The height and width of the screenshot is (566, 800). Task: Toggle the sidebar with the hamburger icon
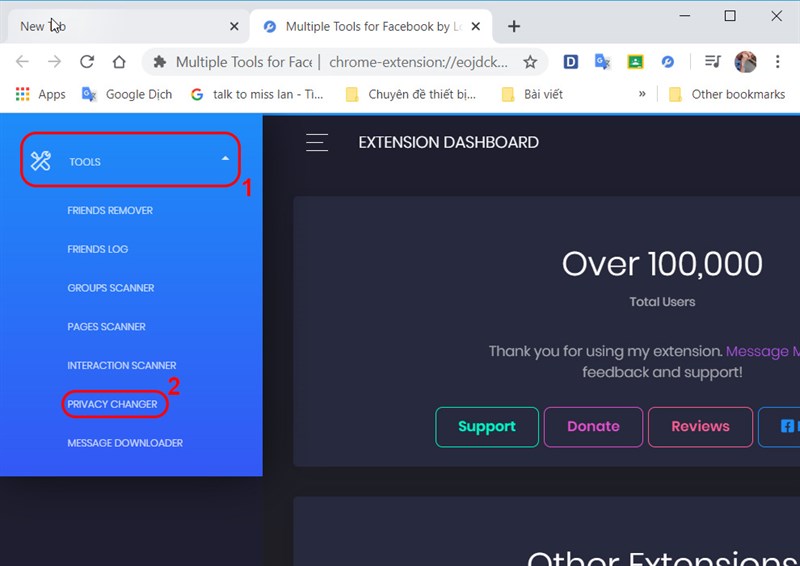tap(317, 142)
